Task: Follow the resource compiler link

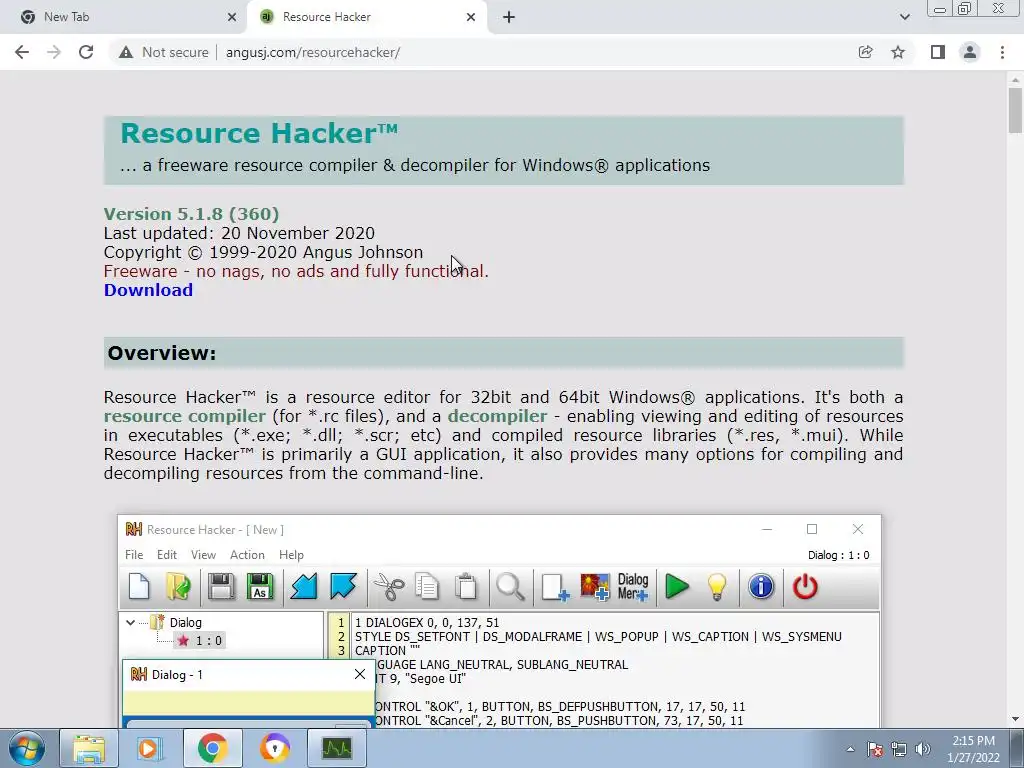Action: [x=184, y=416]
